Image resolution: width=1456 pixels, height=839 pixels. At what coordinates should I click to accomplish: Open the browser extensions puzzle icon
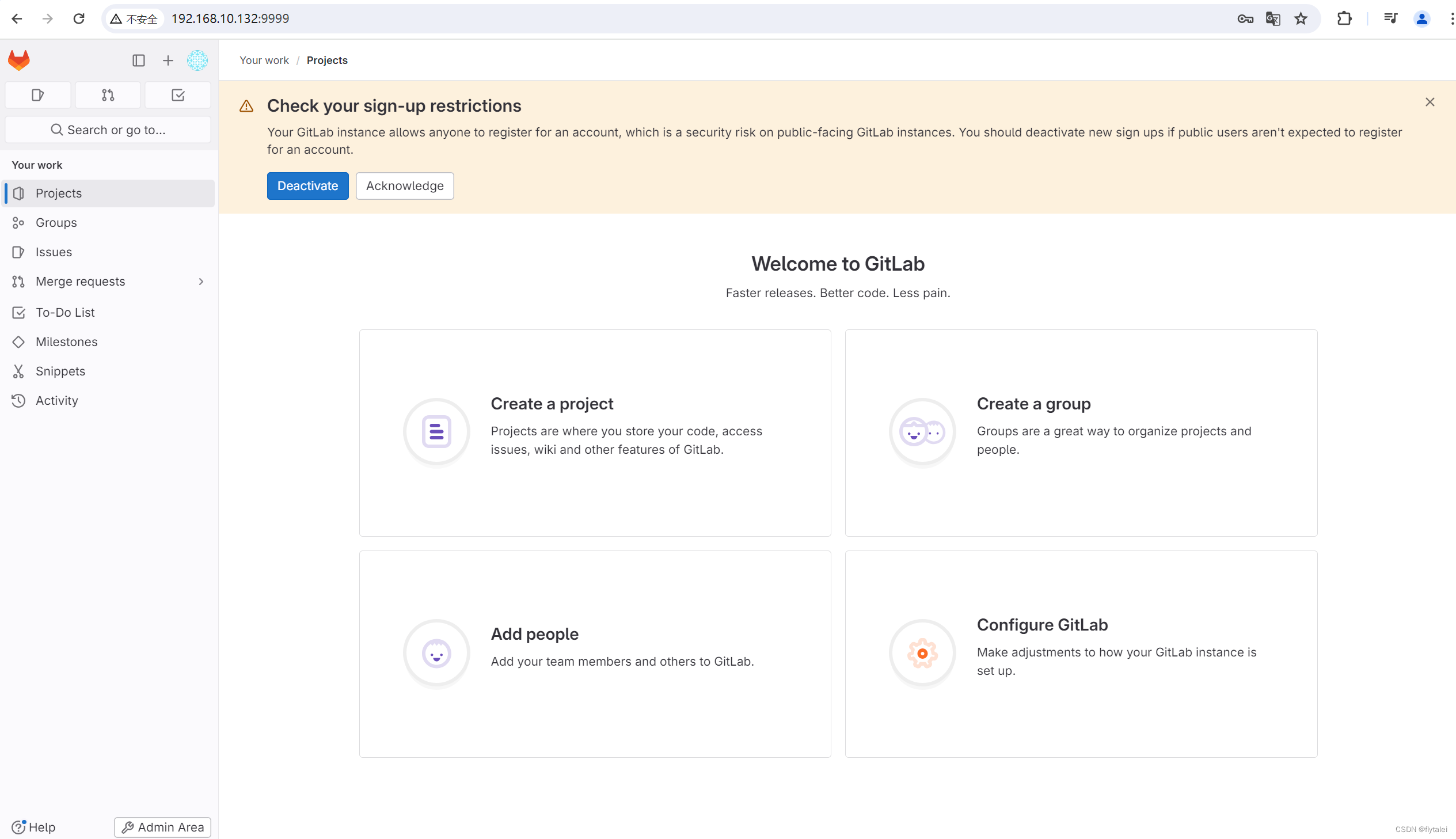(x=1344, y=18)
